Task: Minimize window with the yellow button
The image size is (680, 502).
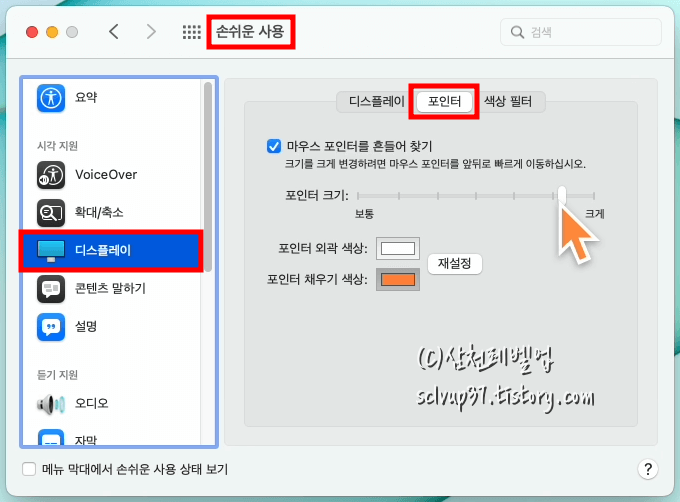Action: click(x=52, y=32)
